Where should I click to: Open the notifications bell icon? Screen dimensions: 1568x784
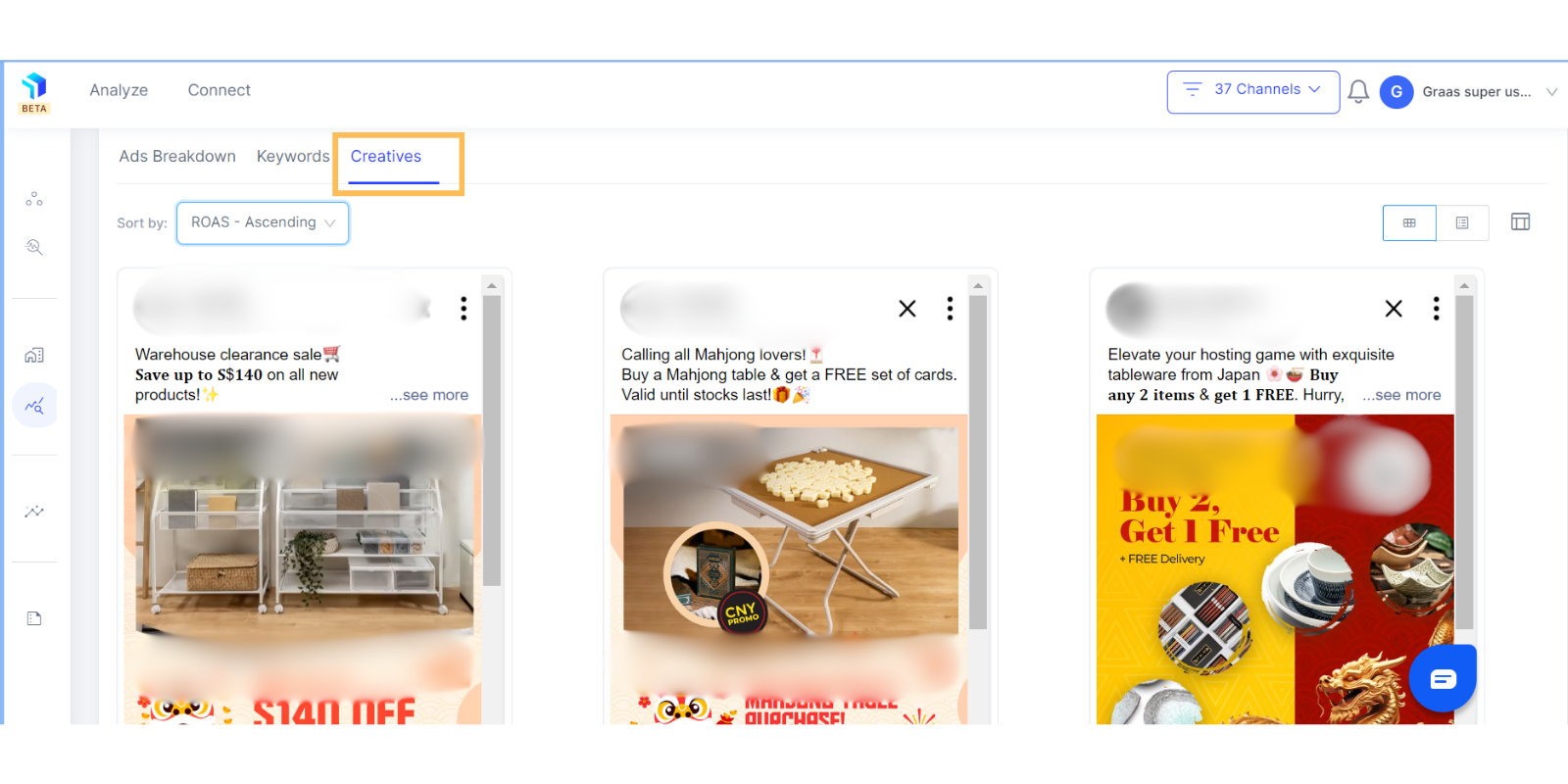1358,91
